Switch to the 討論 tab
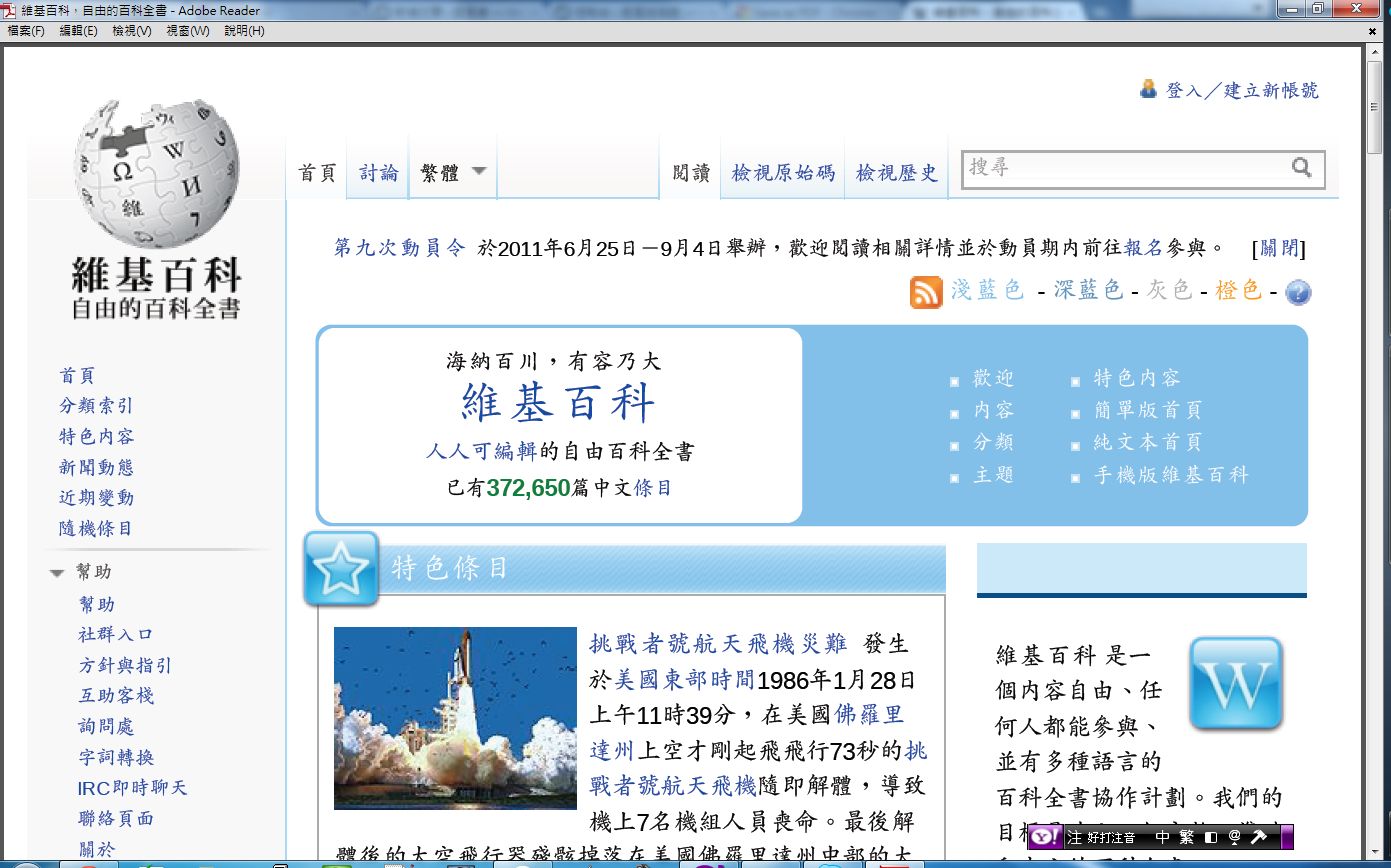Screen dimensions: 1391x868 coord(379,173)
